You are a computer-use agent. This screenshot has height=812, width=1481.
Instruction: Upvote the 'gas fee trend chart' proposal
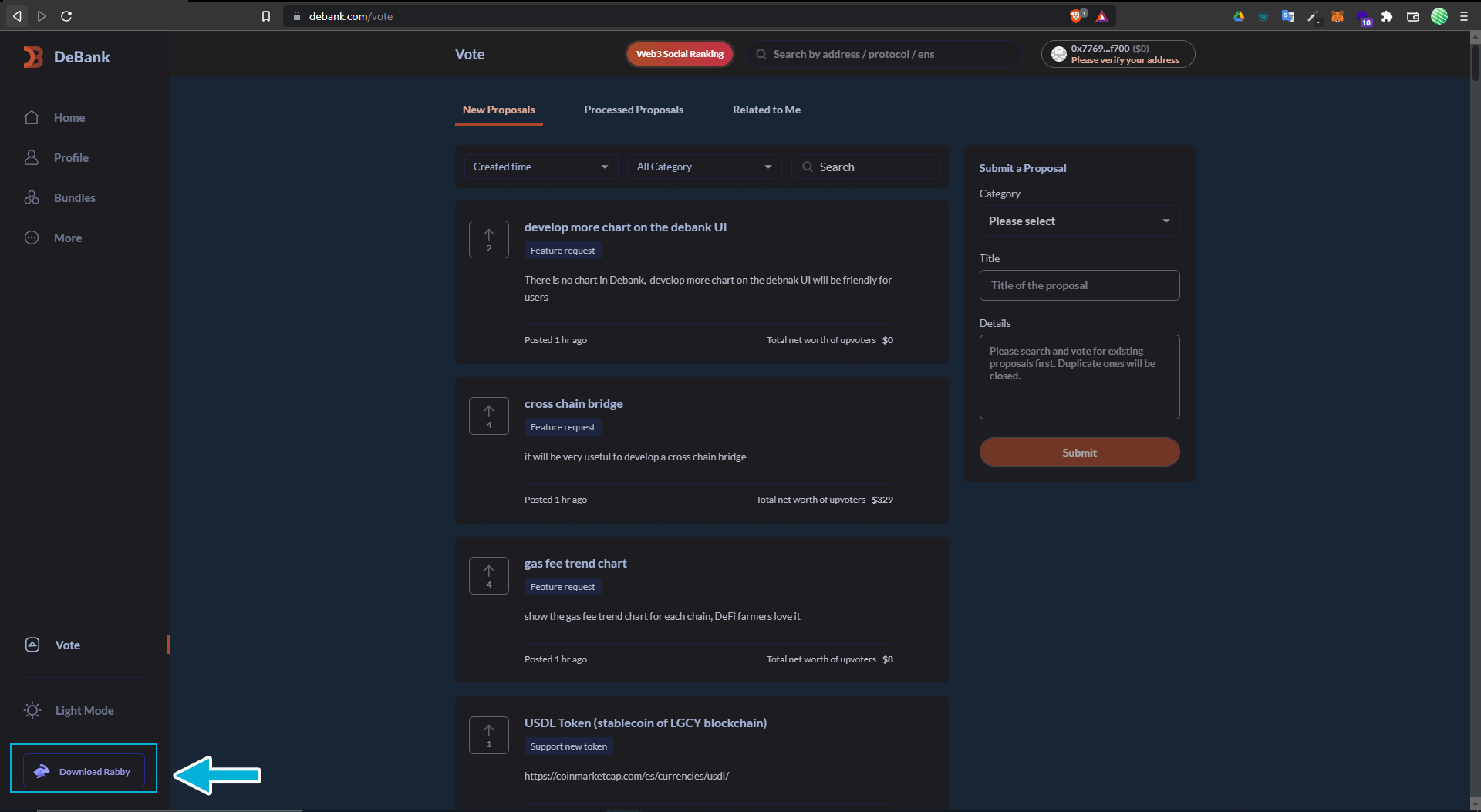489,576
